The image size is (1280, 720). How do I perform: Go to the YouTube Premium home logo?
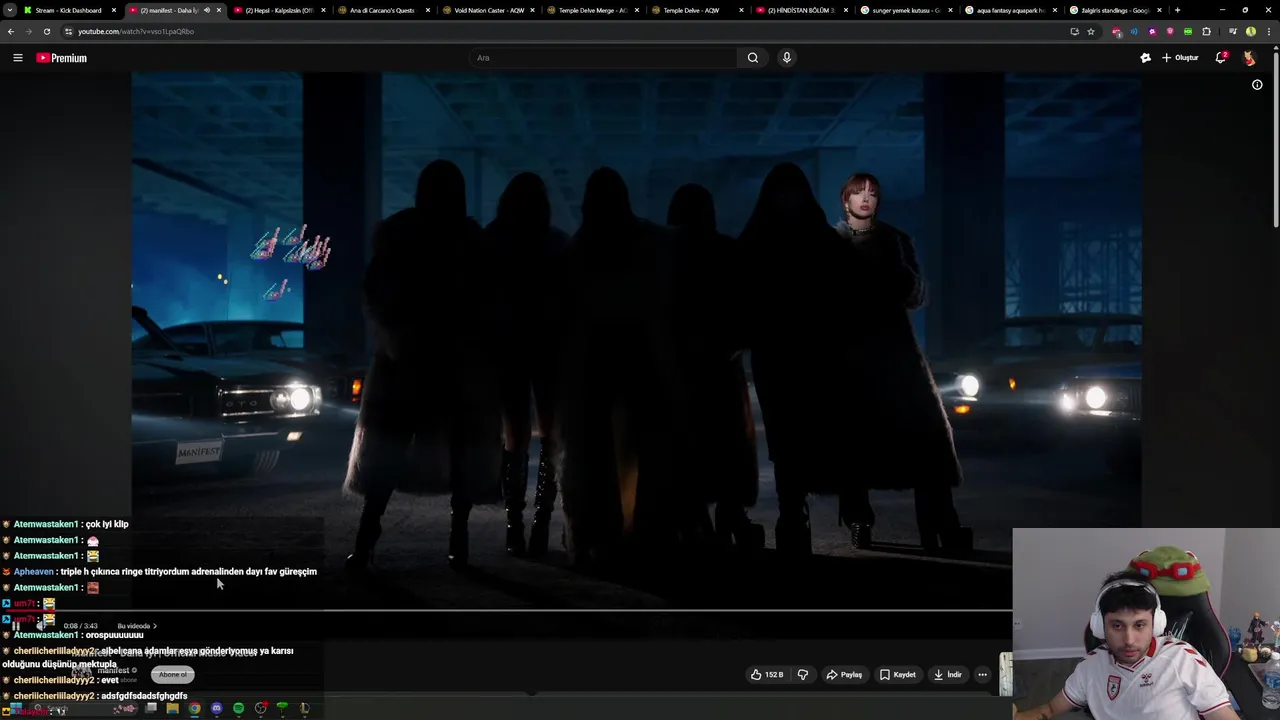click(x=62, y=58)
